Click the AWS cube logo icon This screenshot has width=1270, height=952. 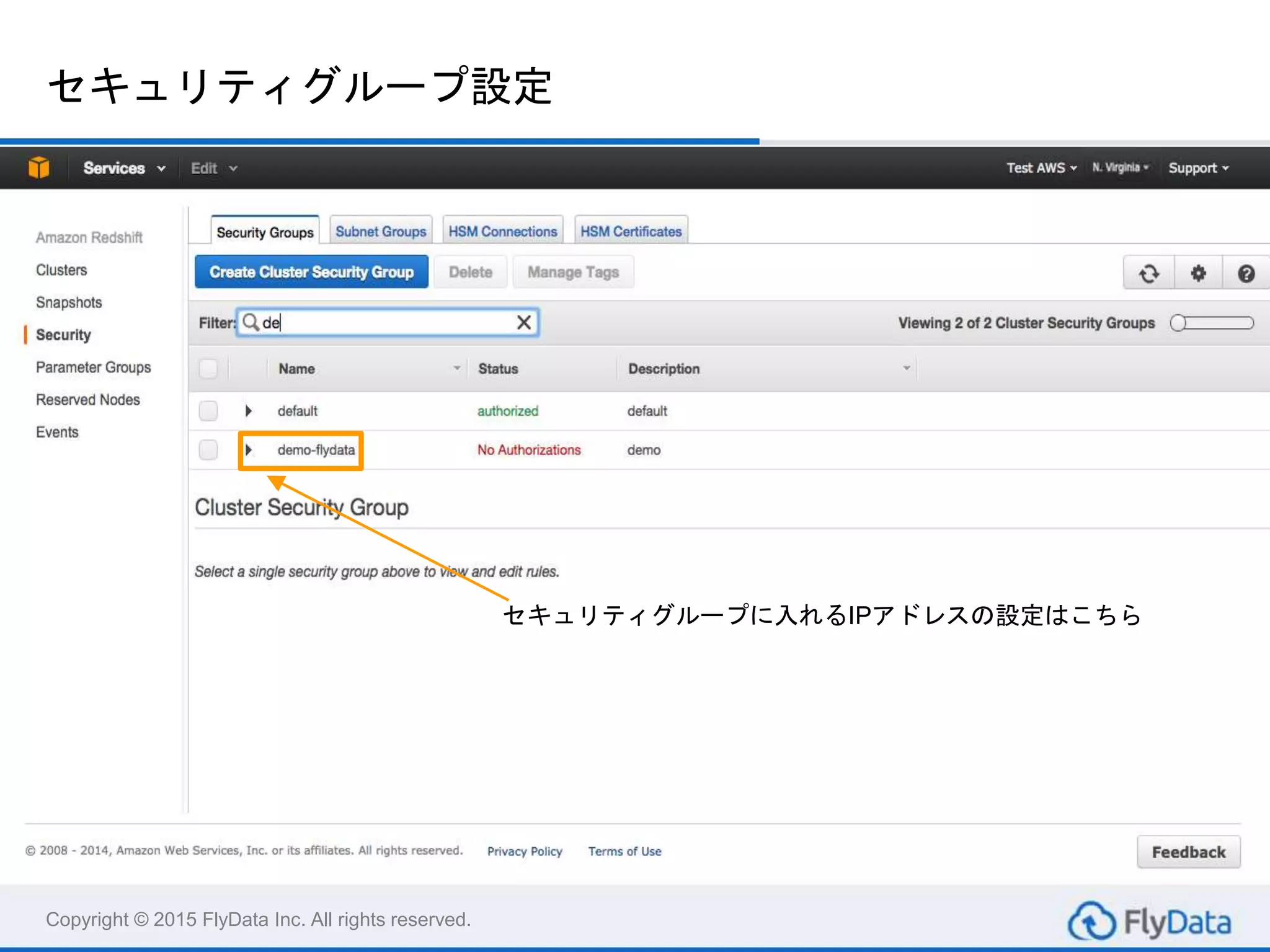38,168
